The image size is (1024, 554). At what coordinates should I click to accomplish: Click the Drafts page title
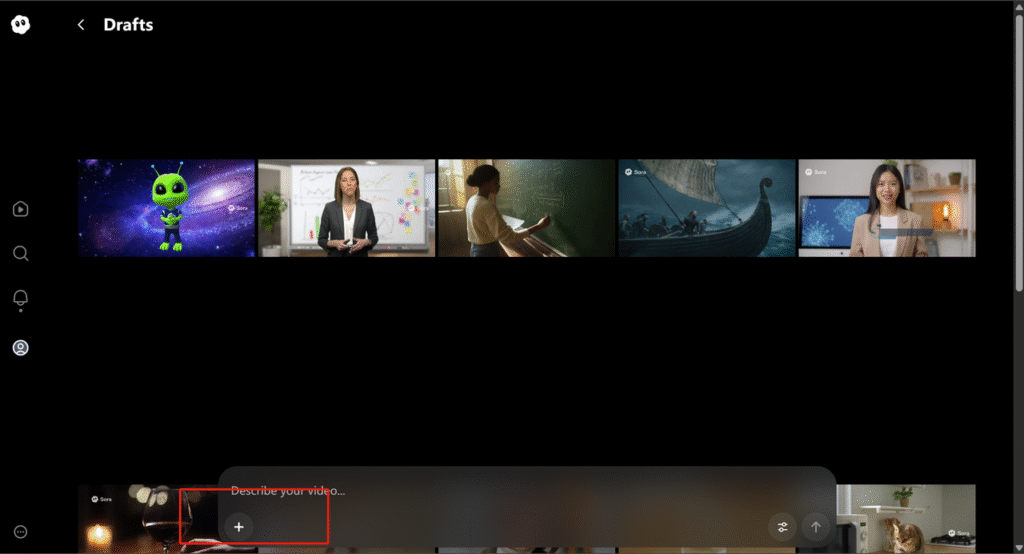(x=128, y=25)
